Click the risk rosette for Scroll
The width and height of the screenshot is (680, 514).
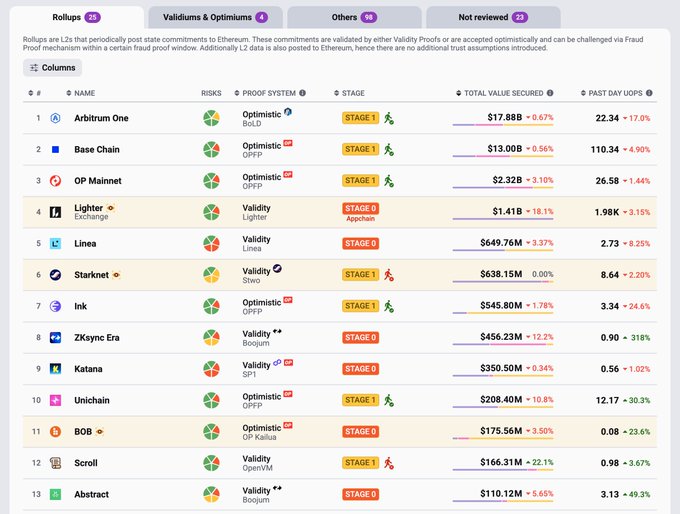click(x=211, y=463)
